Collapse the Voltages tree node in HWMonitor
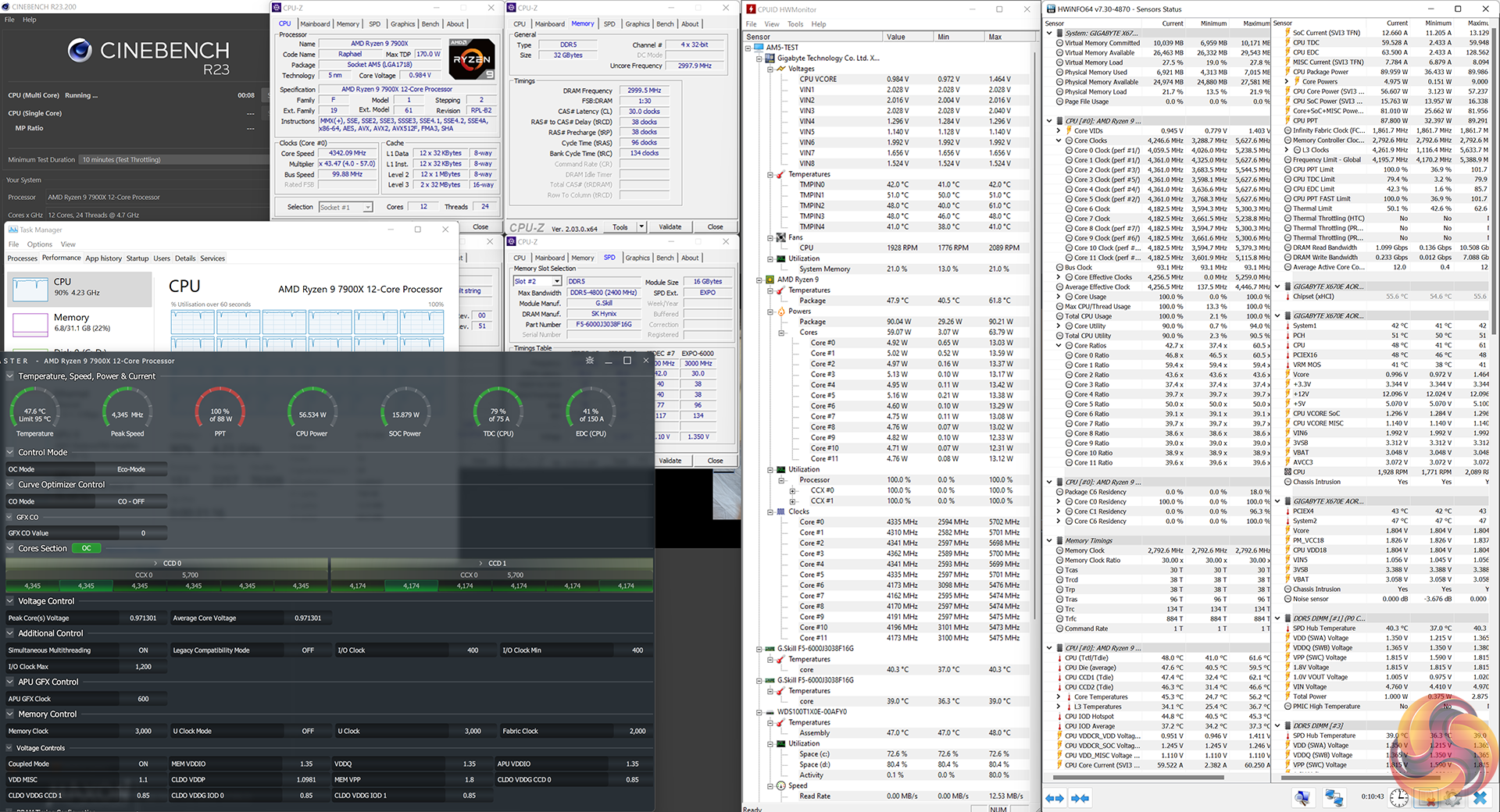Image resolution: width=1500 pixels, height=812 pixels. (770, 69)
